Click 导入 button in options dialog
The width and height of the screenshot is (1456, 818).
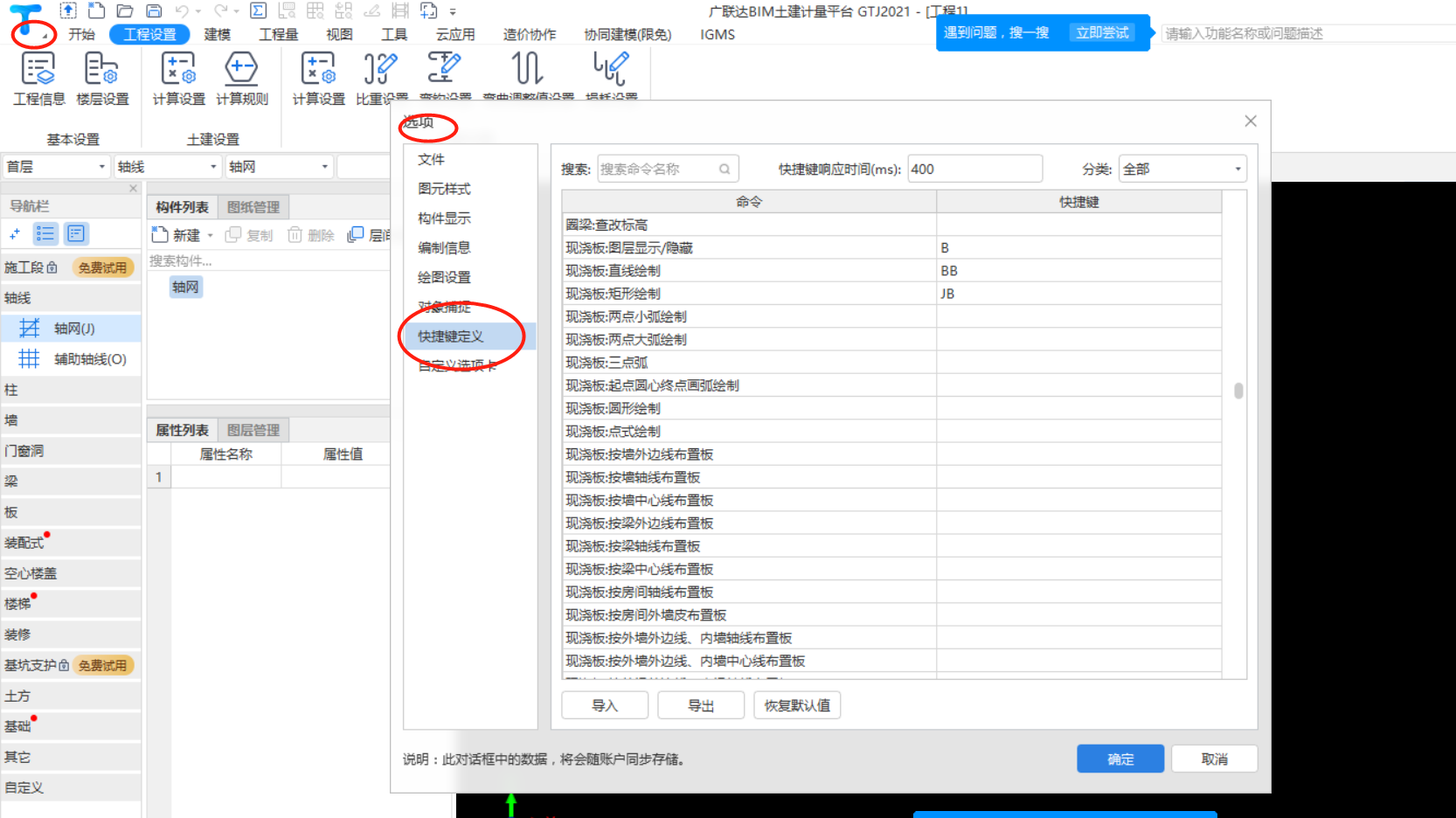(605, 705)
